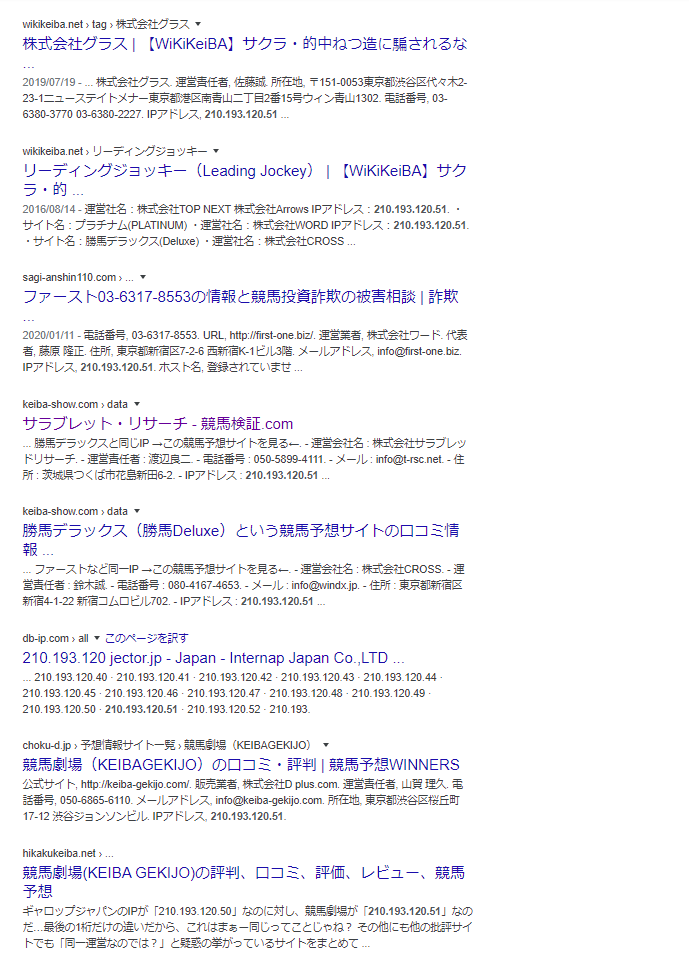Open the 競馬劇場 (KEIBAGEKIJO) の口コミ・評判 result
Viewport: 689px width, 964px height.
pyautogui.click(x=241, y=765)
